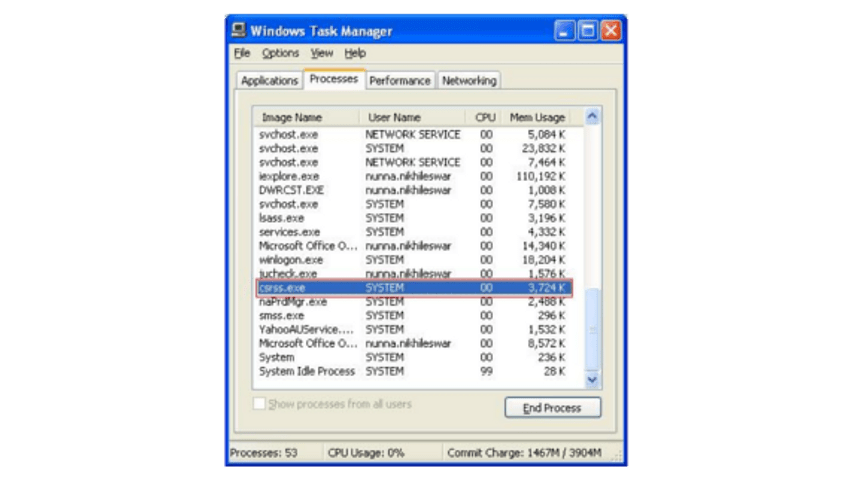The width and height of the screenshot is (850, 478).
Task: Minimize the Windows Task Manager window
Action: pos(564,30)
